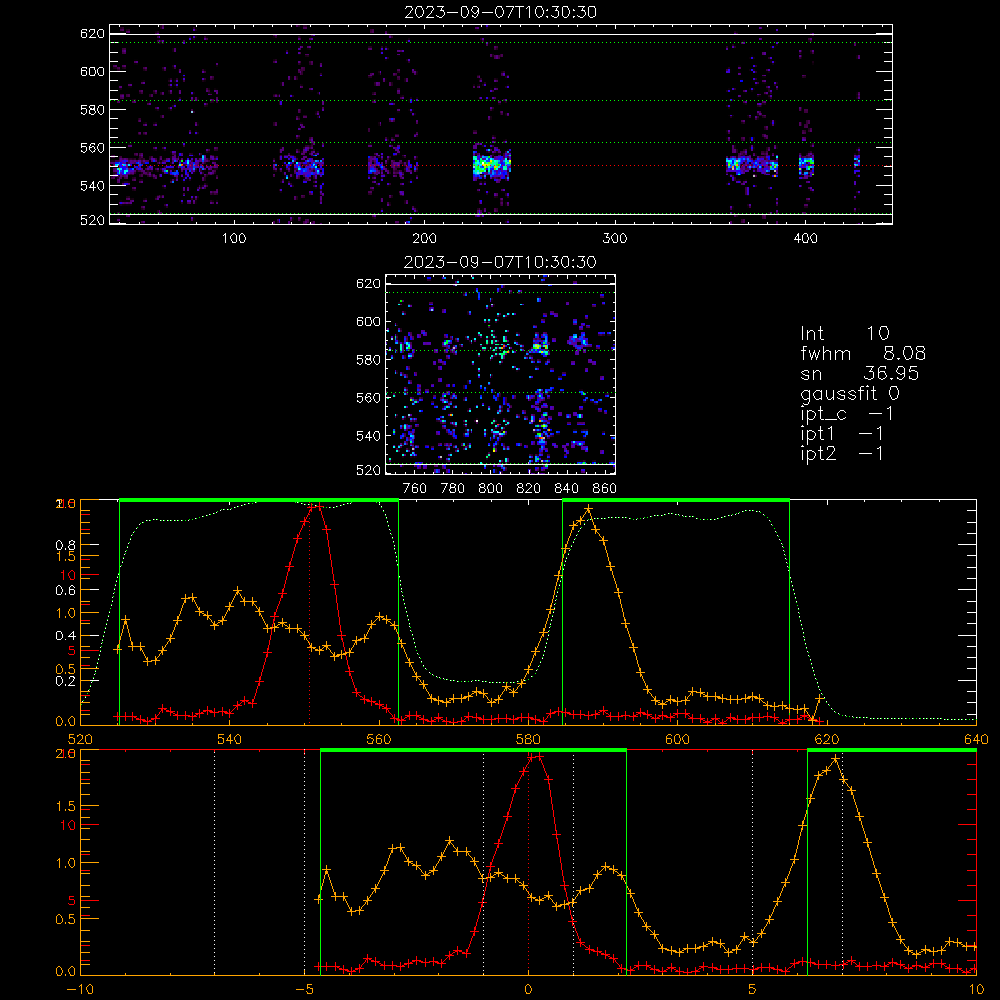
Task: Click y-axis label 580 of top image
Action: pyautogui.click(x=92, y=110)
